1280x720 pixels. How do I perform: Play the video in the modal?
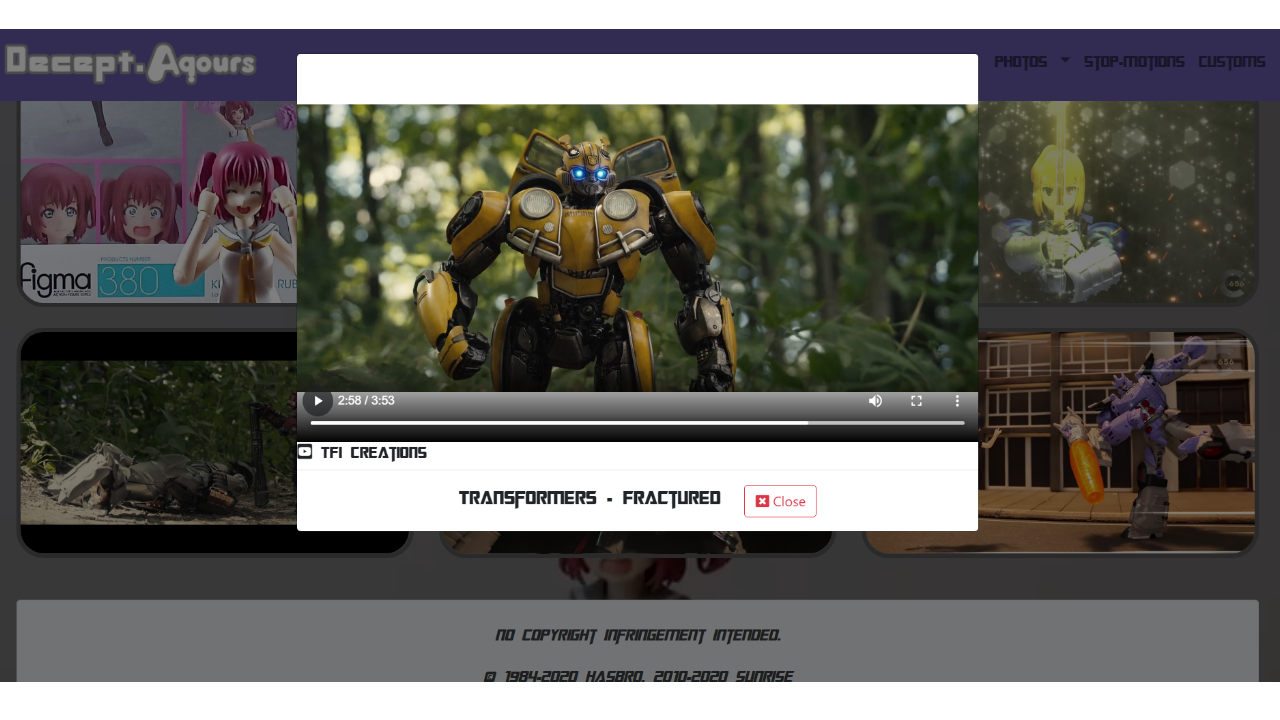(318, 401)
